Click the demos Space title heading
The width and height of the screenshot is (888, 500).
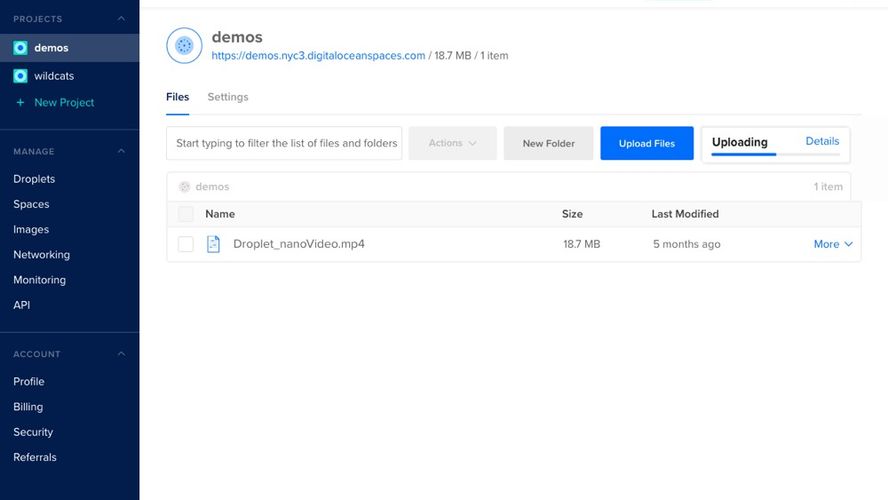coord(237,37)
